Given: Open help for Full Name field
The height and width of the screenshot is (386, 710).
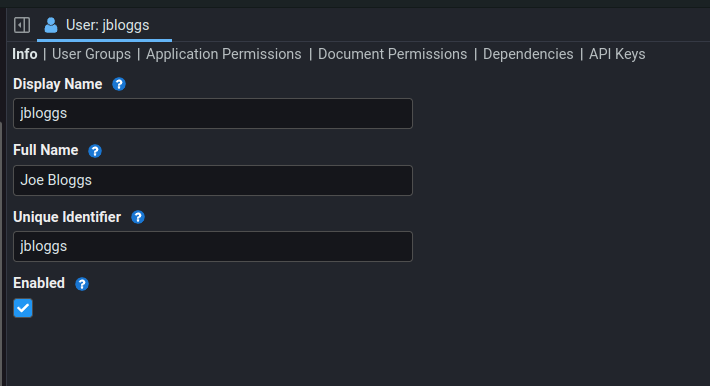Looking at the screenshot, I should (x=95, y=151).
